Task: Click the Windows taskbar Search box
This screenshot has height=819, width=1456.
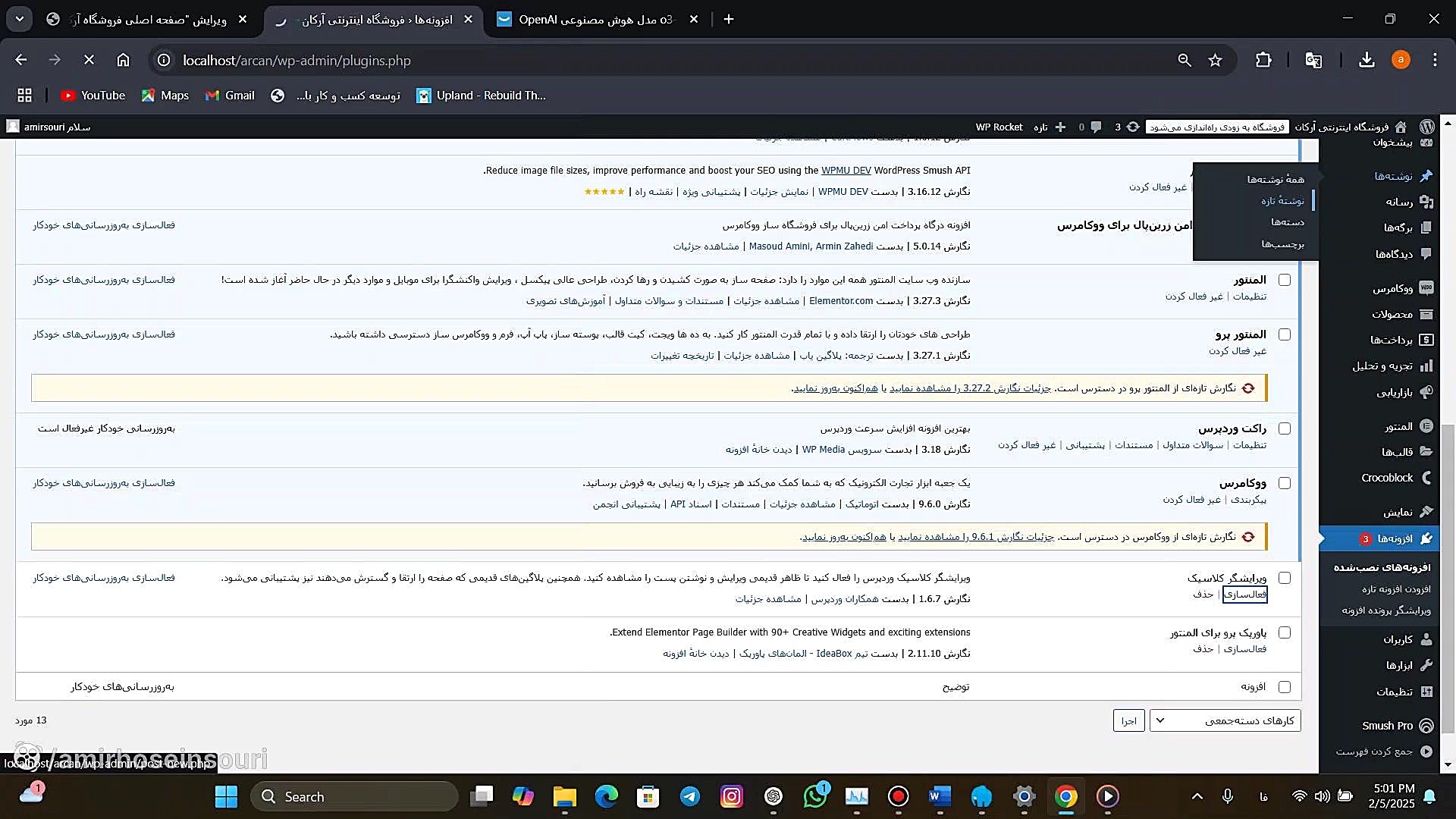Action: tap(354, 796)
